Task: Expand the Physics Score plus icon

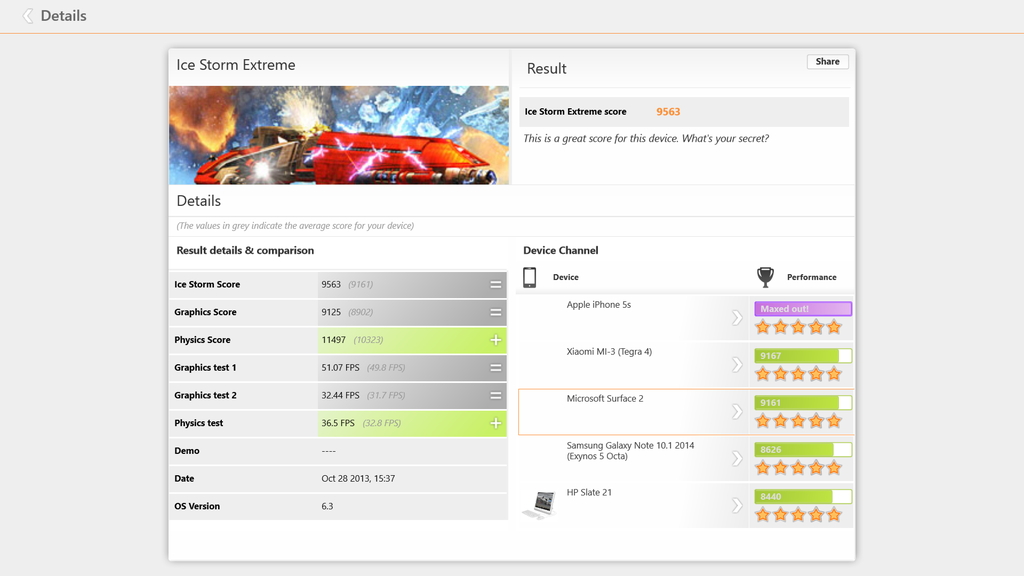Action: click(495, 340)
